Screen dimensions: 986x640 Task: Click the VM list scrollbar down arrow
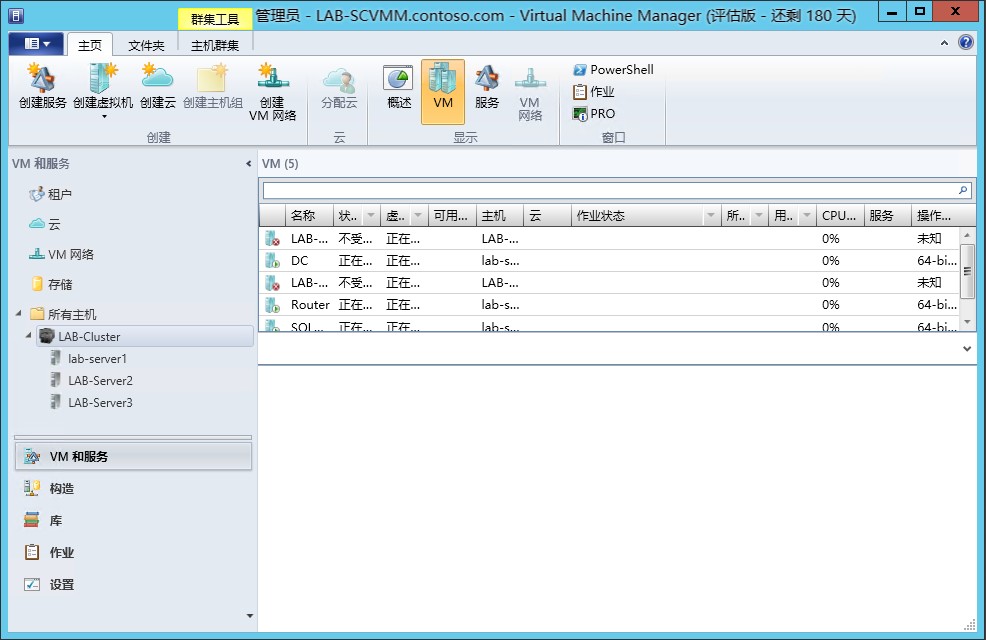point(967,323)
